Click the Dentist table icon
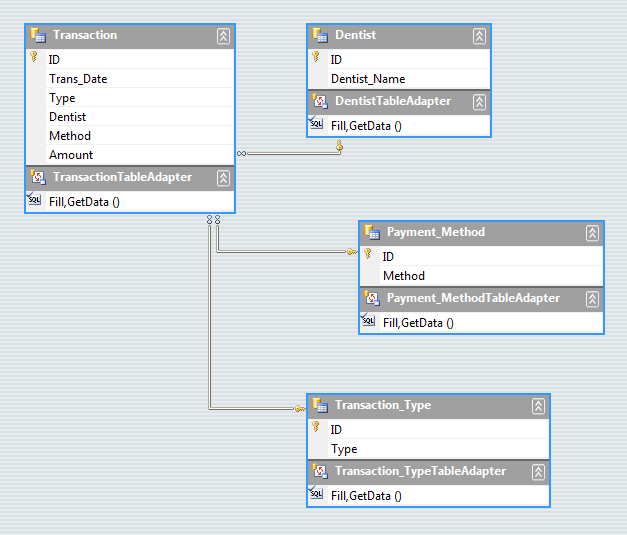 (320, 35)
